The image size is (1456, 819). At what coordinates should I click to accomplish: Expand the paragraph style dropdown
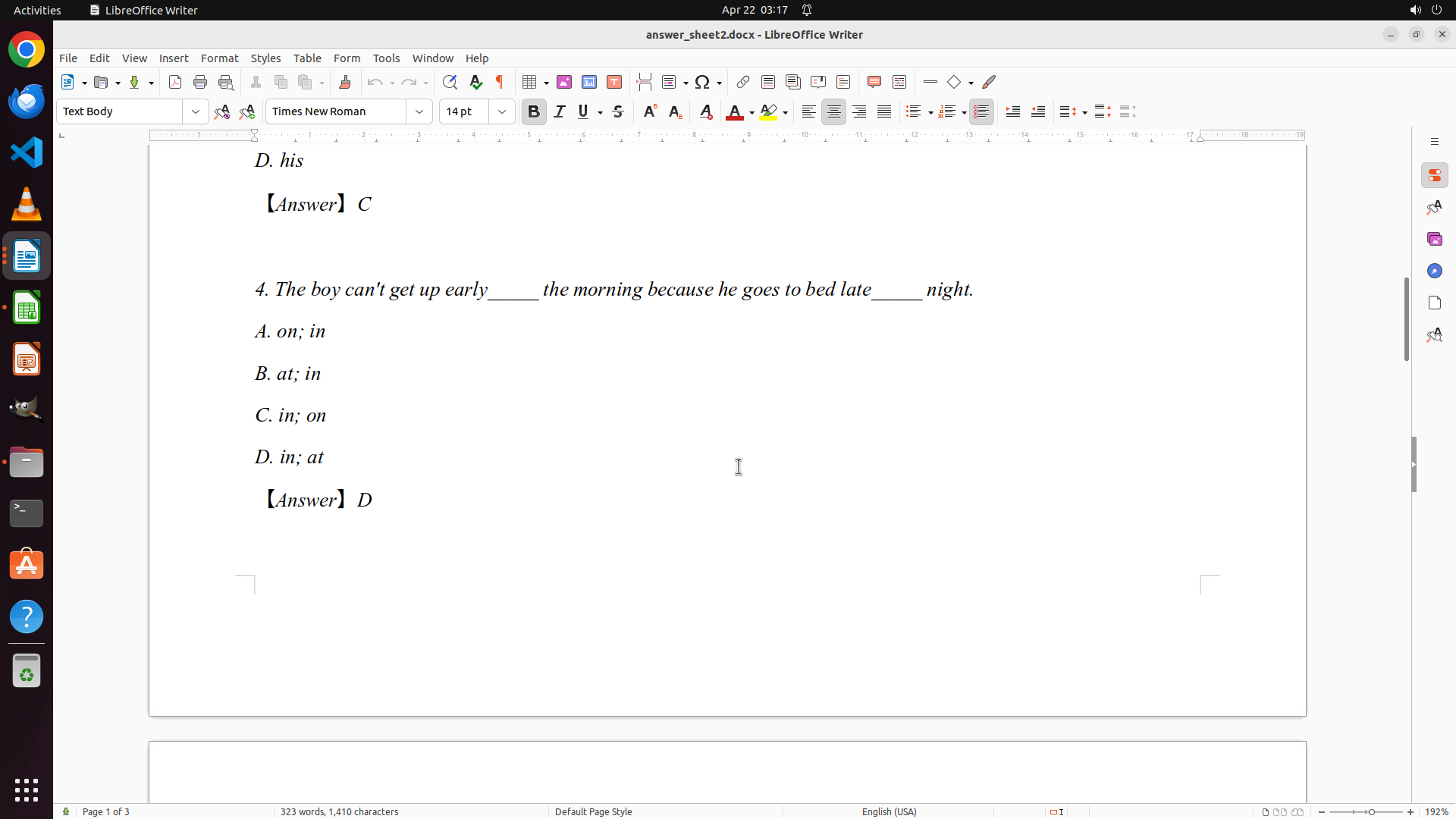(196, 111)
